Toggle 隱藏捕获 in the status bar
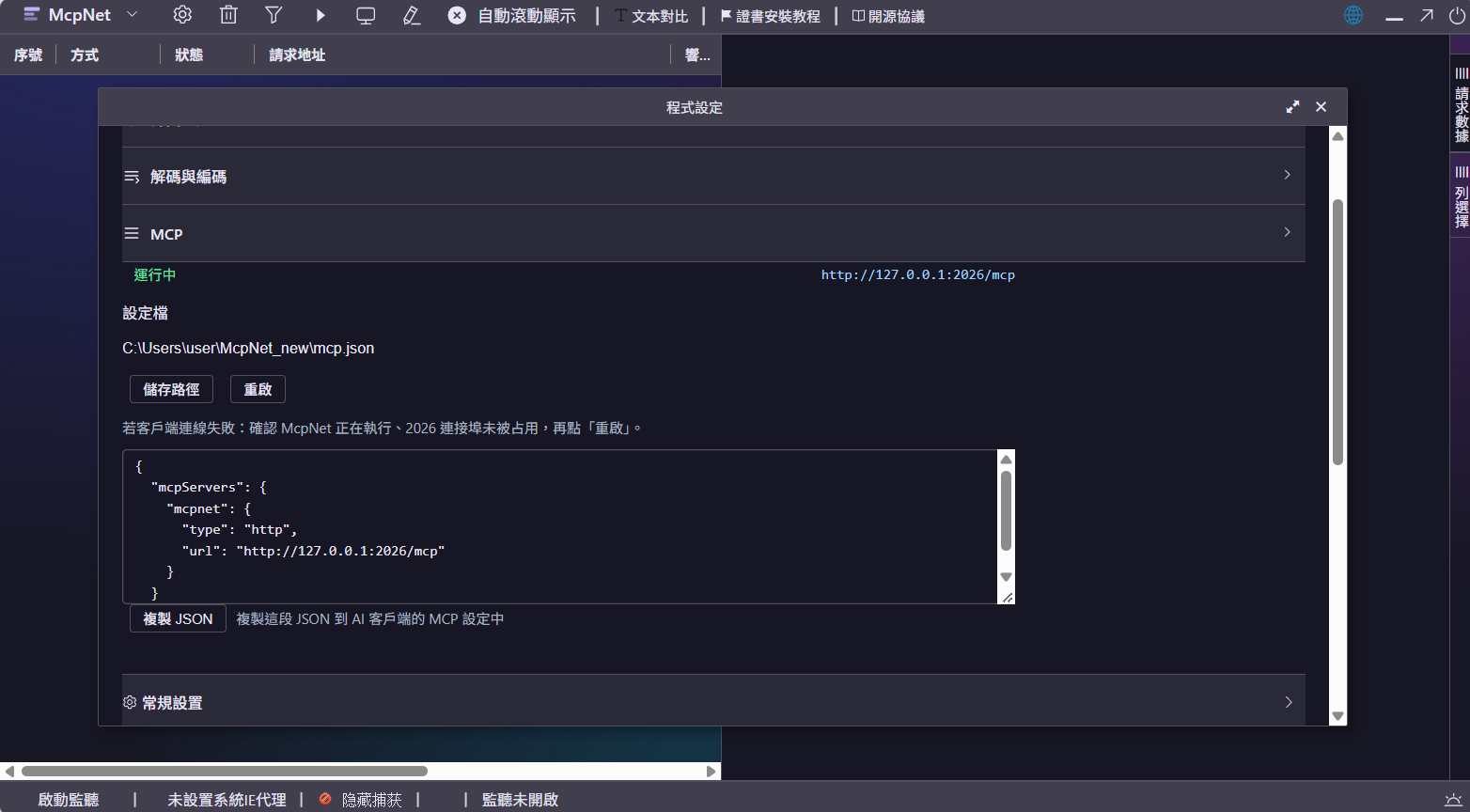This screenshot has height=812, width=1470. point(361,800)
